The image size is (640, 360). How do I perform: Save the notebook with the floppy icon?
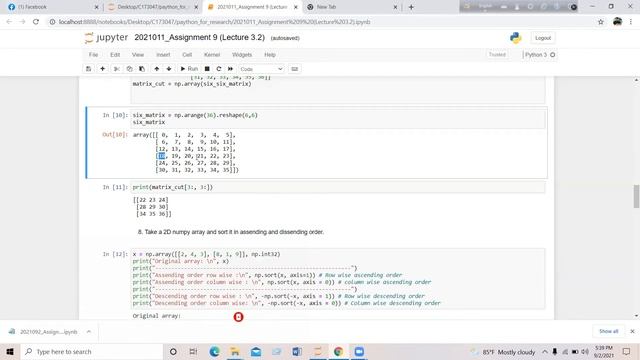89,69
